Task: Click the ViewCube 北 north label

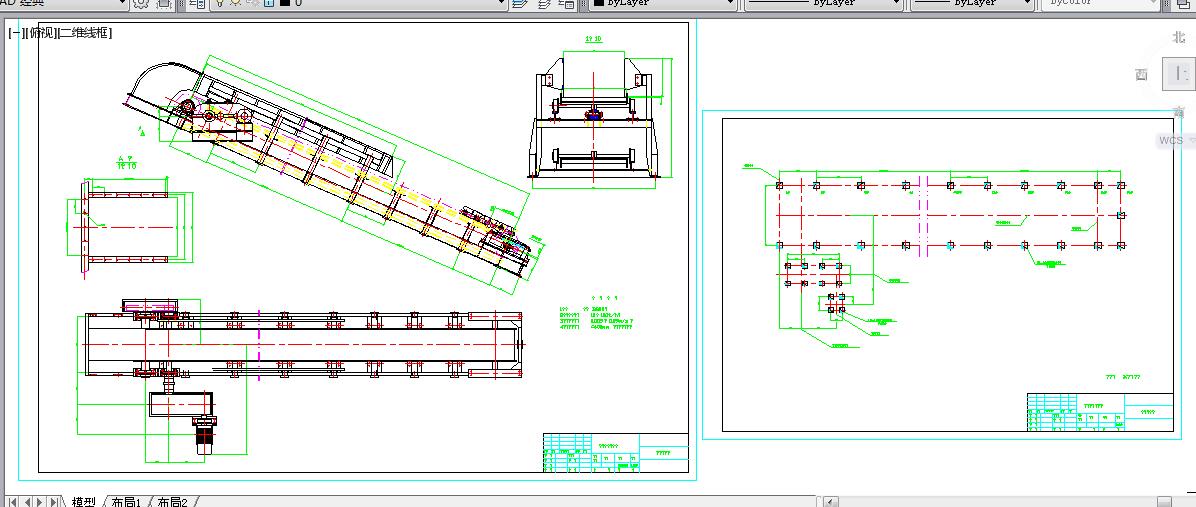Action: point(1178,37)
